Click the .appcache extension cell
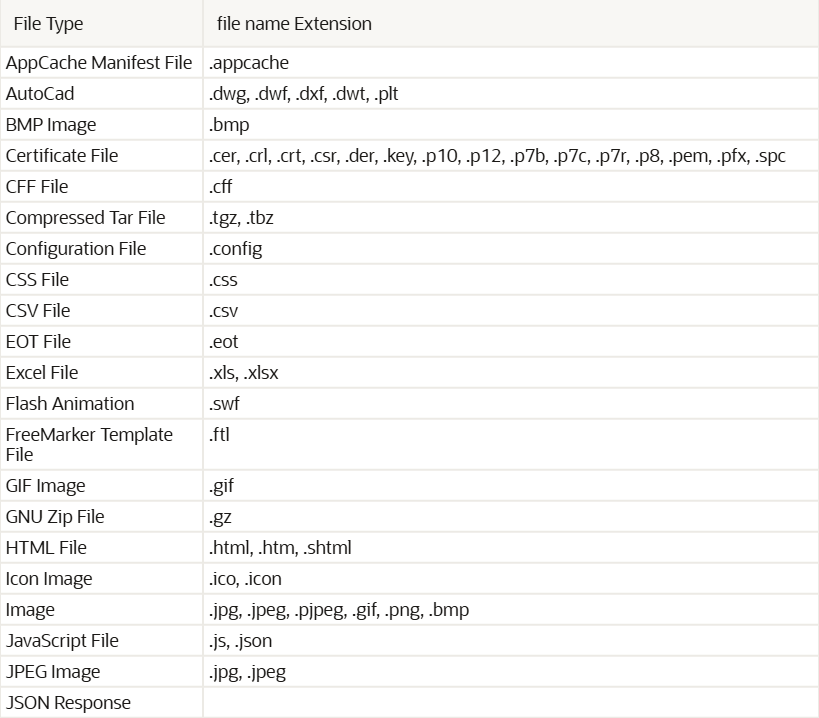 click(249, 63)
